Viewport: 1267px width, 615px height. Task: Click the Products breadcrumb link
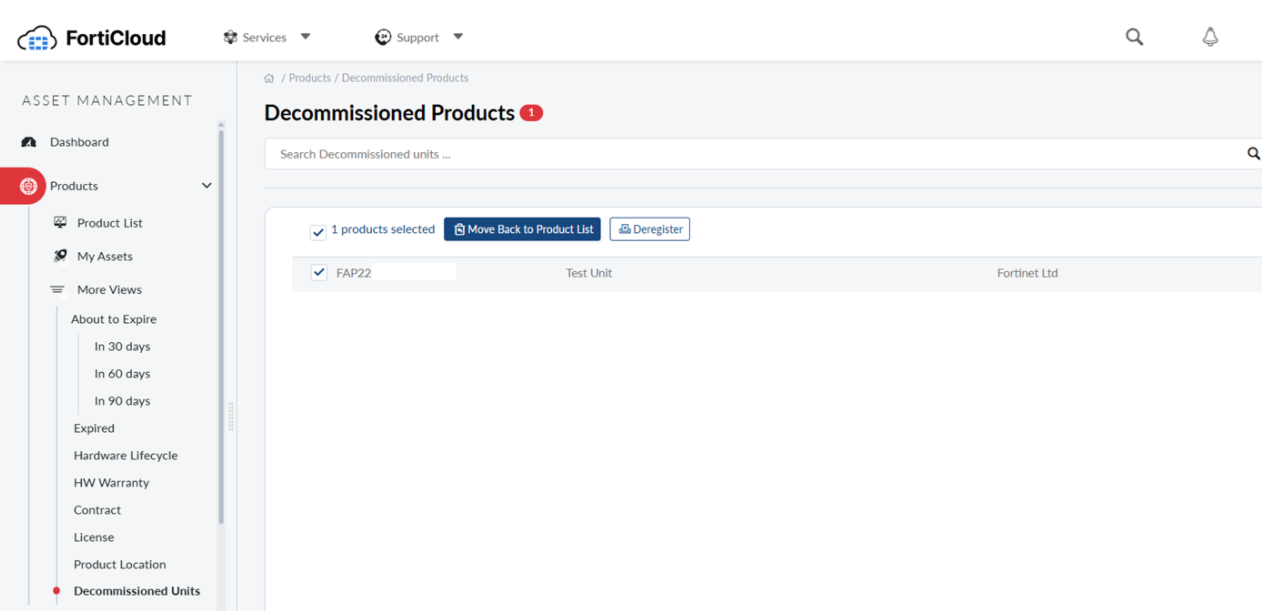pyautogui.click(x=310, y=78)
